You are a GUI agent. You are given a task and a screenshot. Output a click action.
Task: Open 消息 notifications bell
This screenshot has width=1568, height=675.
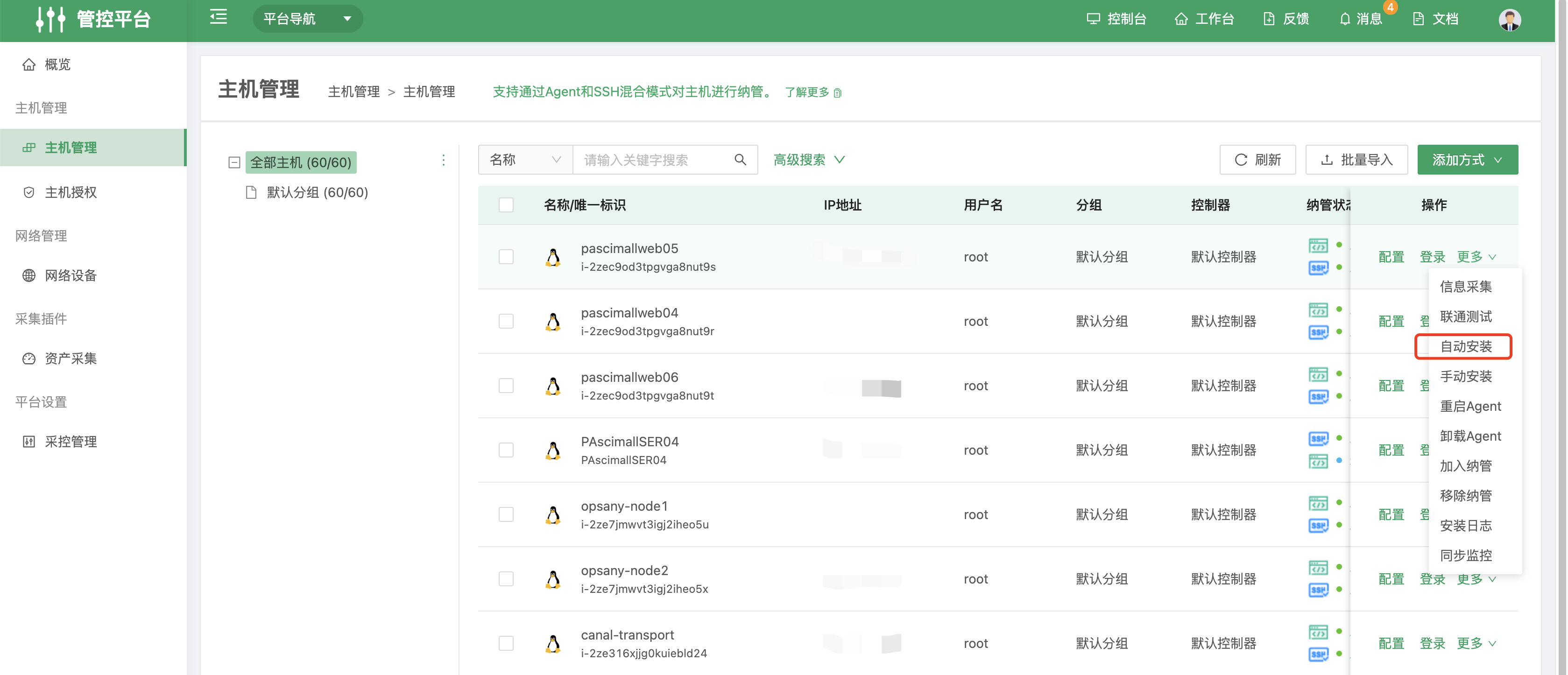tap(1360, 19)
